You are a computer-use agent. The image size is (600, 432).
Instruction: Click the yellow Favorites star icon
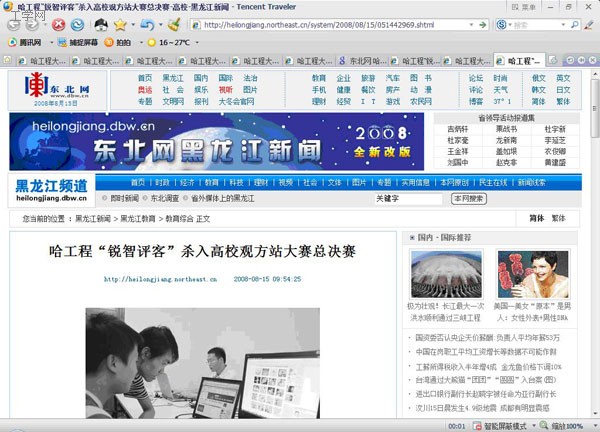[120, 24]
